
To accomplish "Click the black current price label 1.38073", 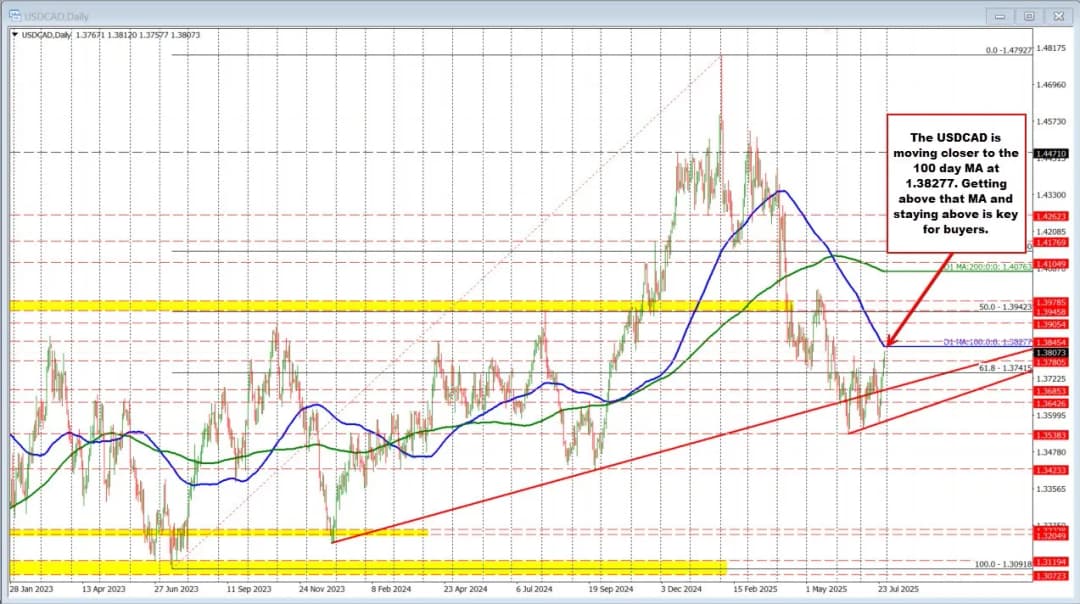I will pyautogui.click(x=1052, y=353).
